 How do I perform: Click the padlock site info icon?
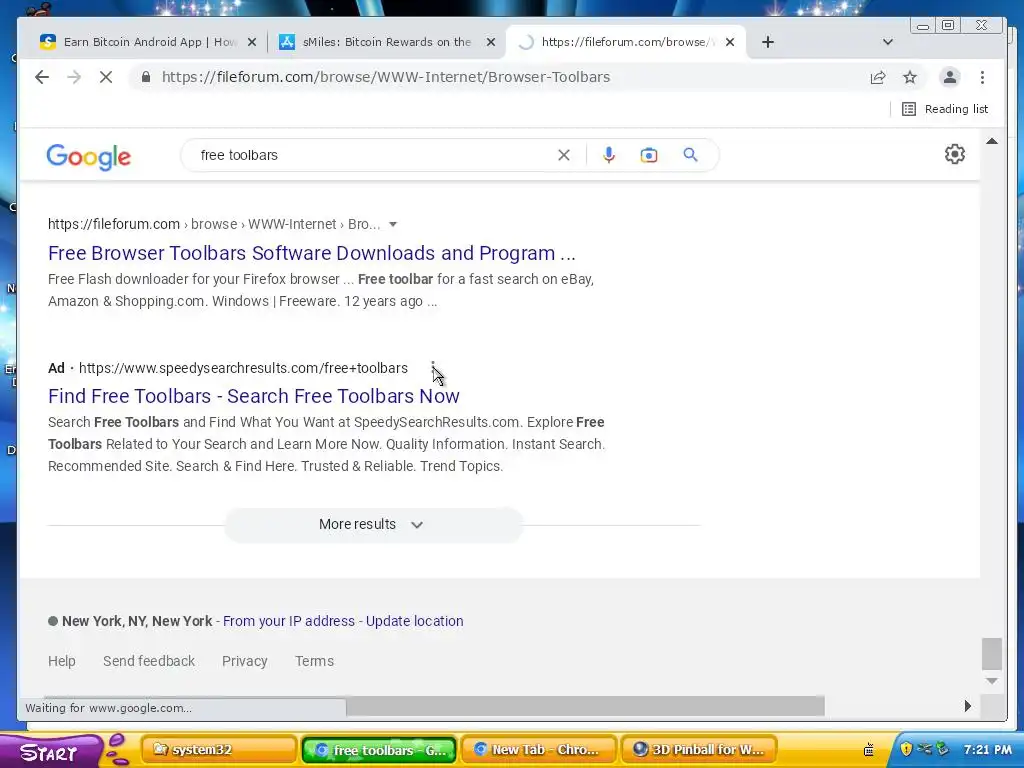click(x=146, y=77)
